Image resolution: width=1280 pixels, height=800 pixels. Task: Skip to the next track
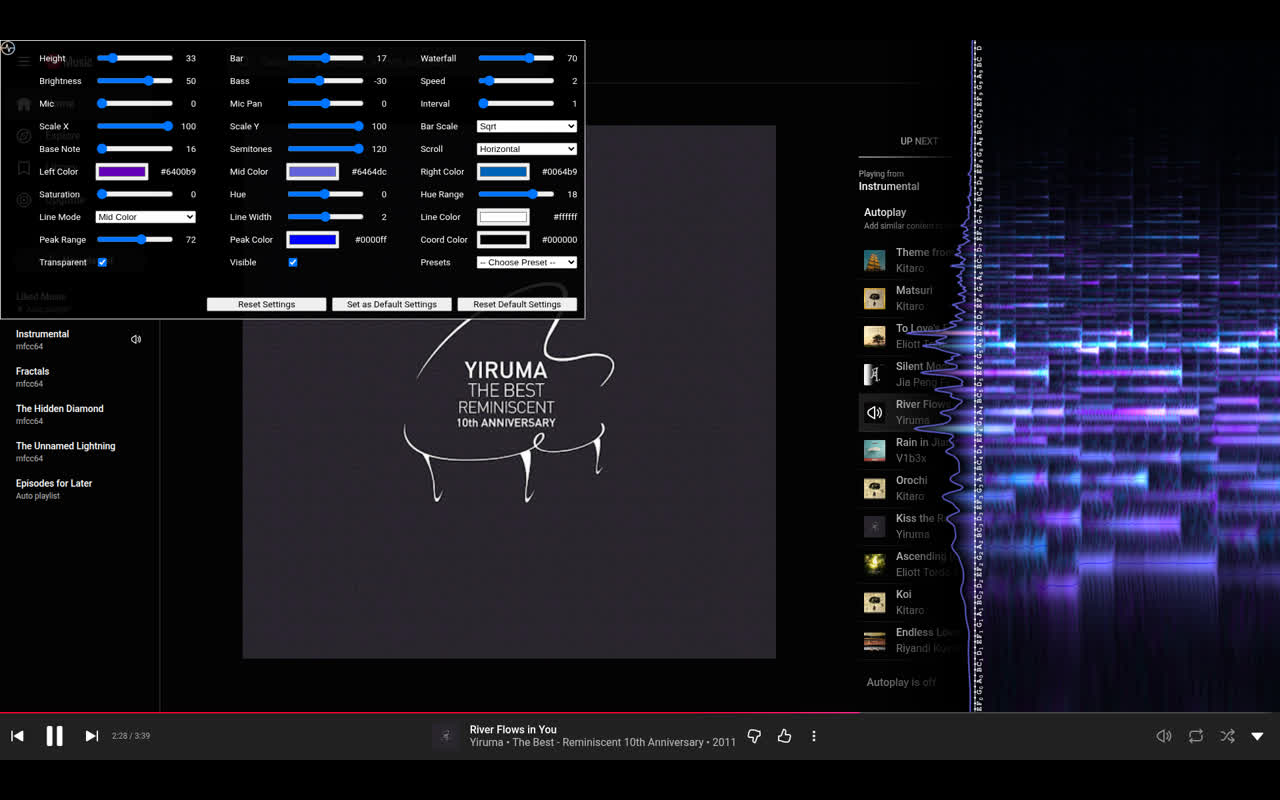[x=92, y=736]
